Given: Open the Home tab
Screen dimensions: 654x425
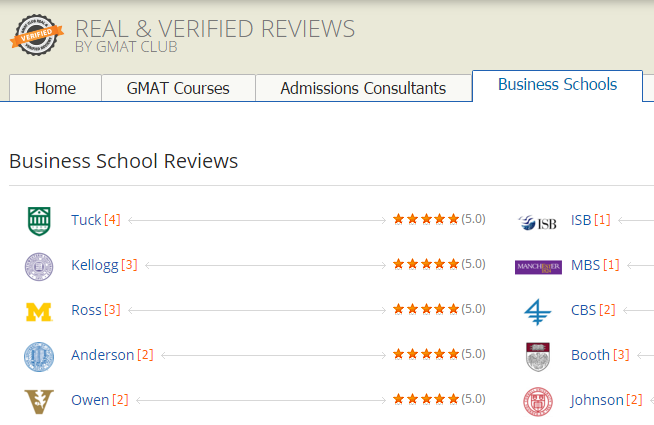Looking at the screenshot, I should pos(55,88).
